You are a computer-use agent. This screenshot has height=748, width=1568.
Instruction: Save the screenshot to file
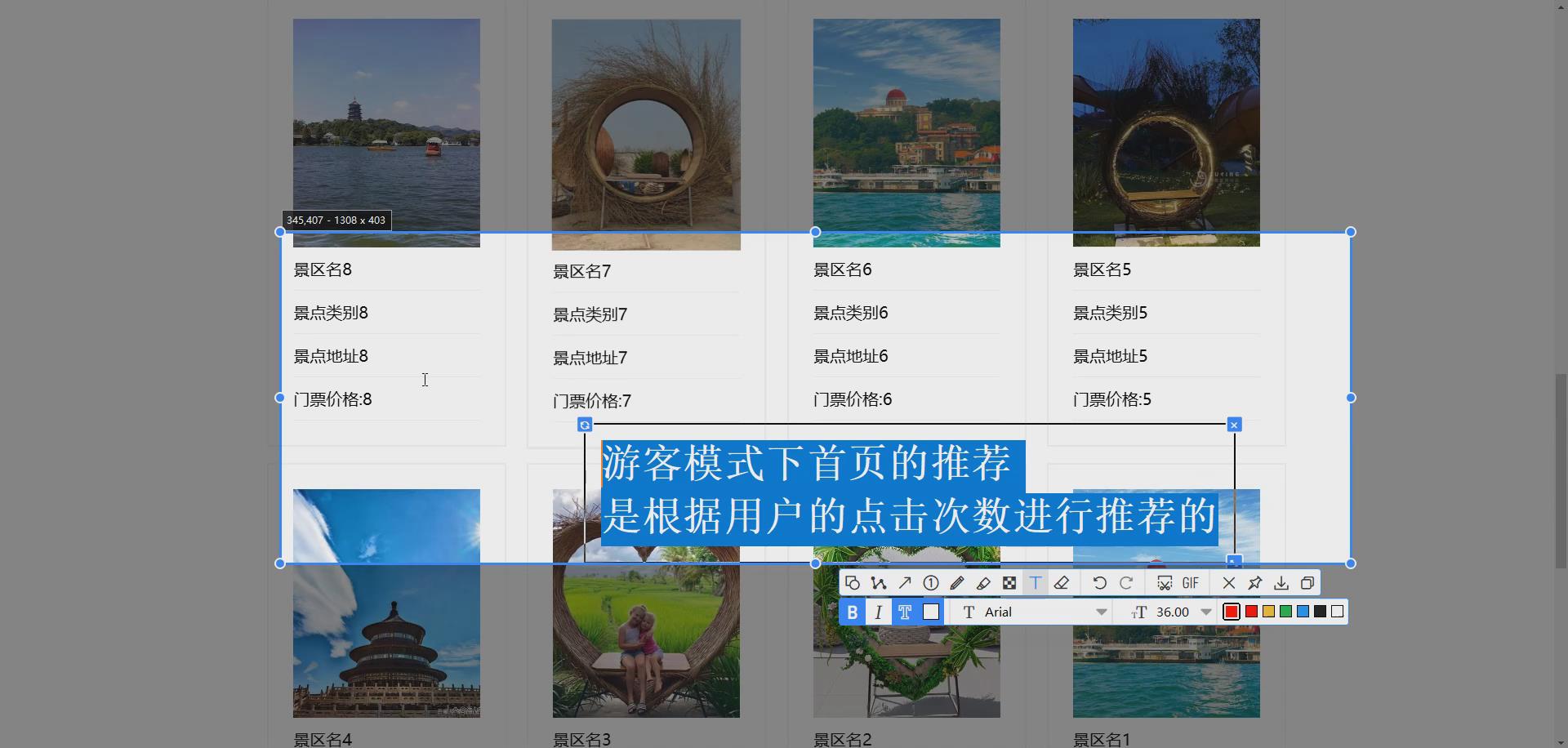(x=1281, y=583)
